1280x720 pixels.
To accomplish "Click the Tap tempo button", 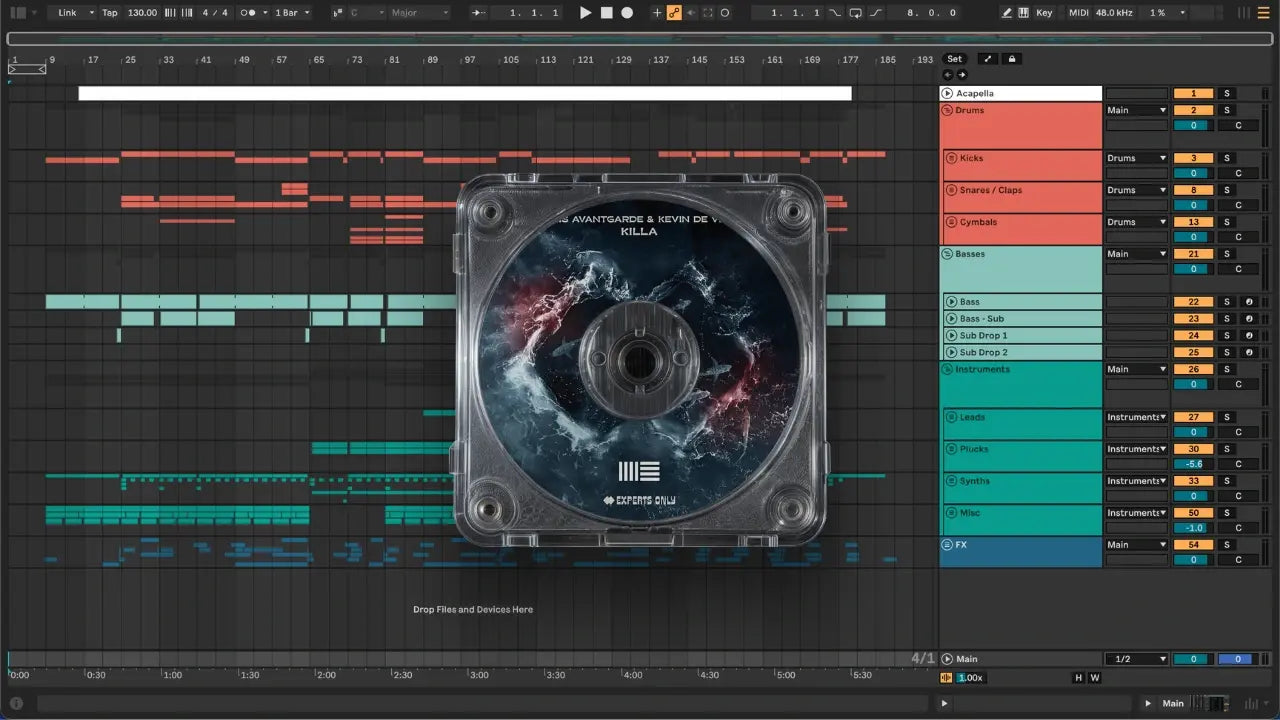I will point(110,13).
